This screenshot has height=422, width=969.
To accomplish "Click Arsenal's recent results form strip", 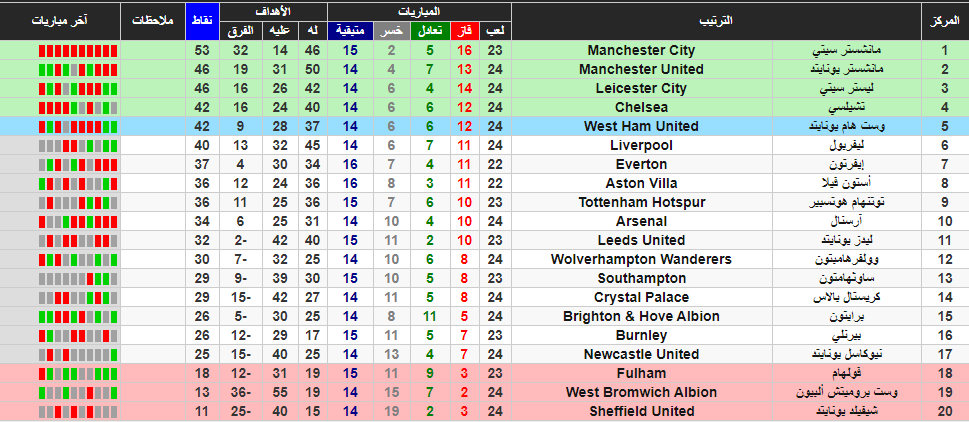I will [78, 221].
